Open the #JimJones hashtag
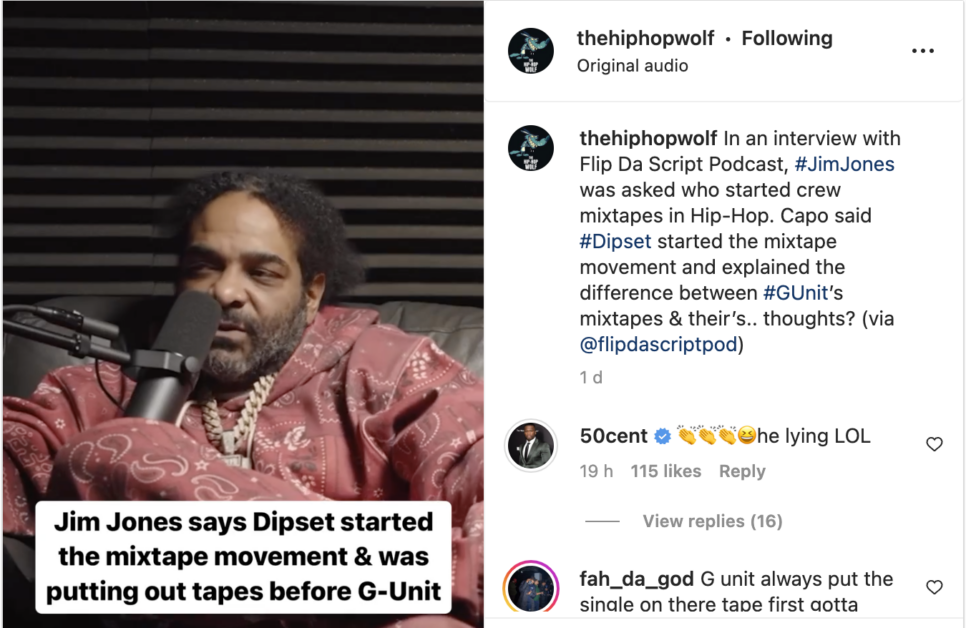 click(x=844, y=164)
